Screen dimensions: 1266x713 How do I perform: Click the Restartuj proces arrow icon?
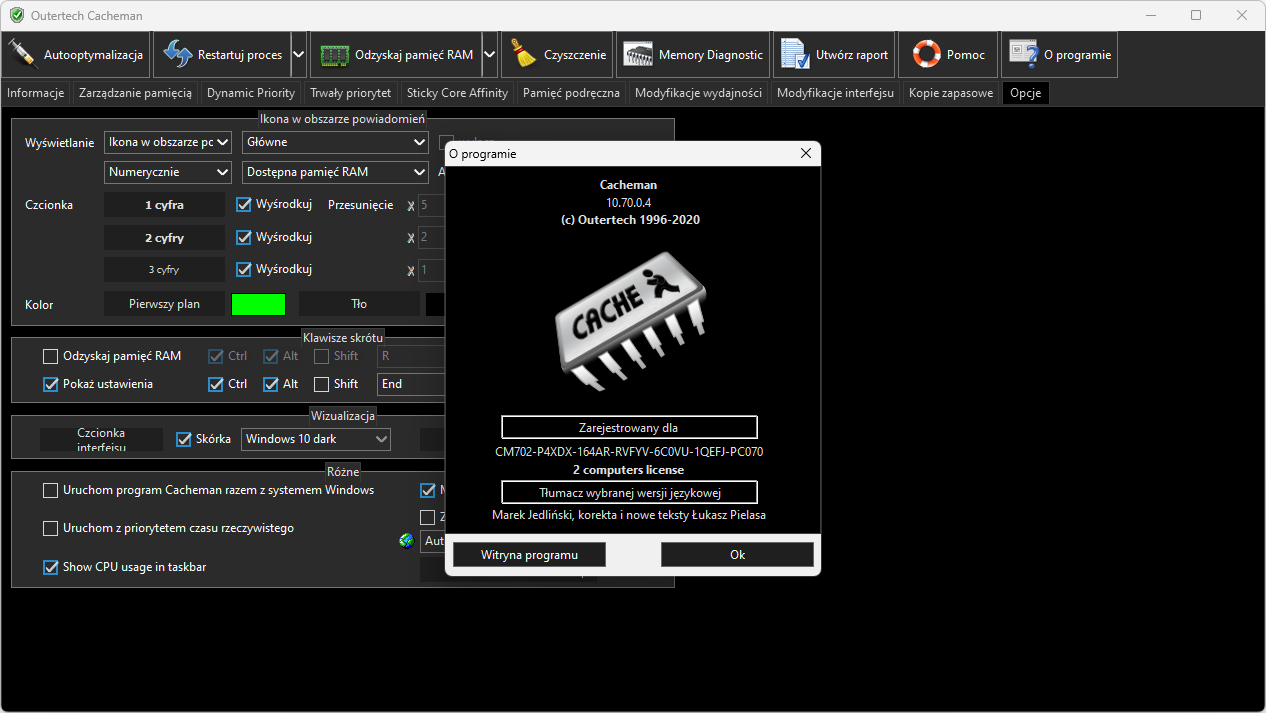pyautogui.click(x=177, y=55)
